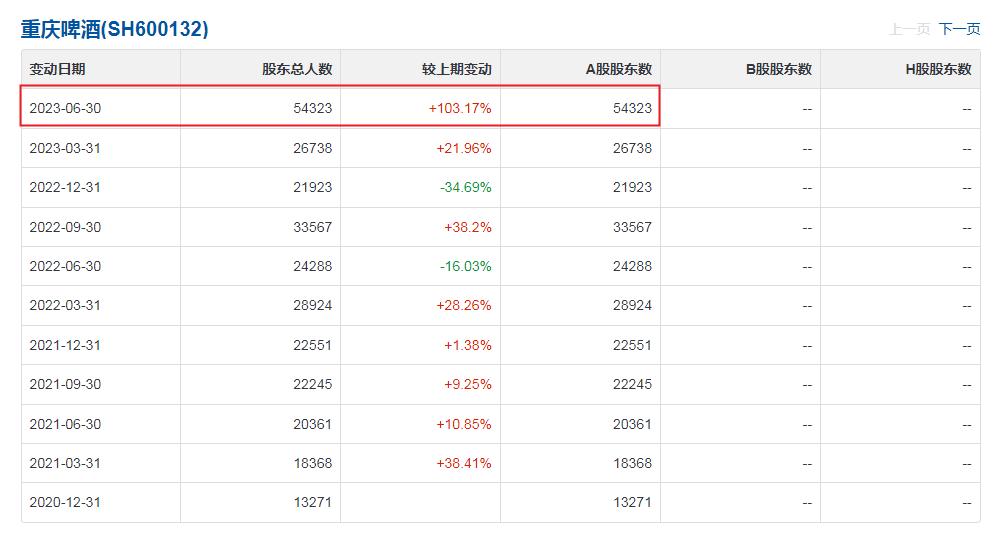This screenshot has width=1001, height=539.
Task: Click 13271 in 股东总人数 column
Action: pyautogui.click(x=313, y=502)
